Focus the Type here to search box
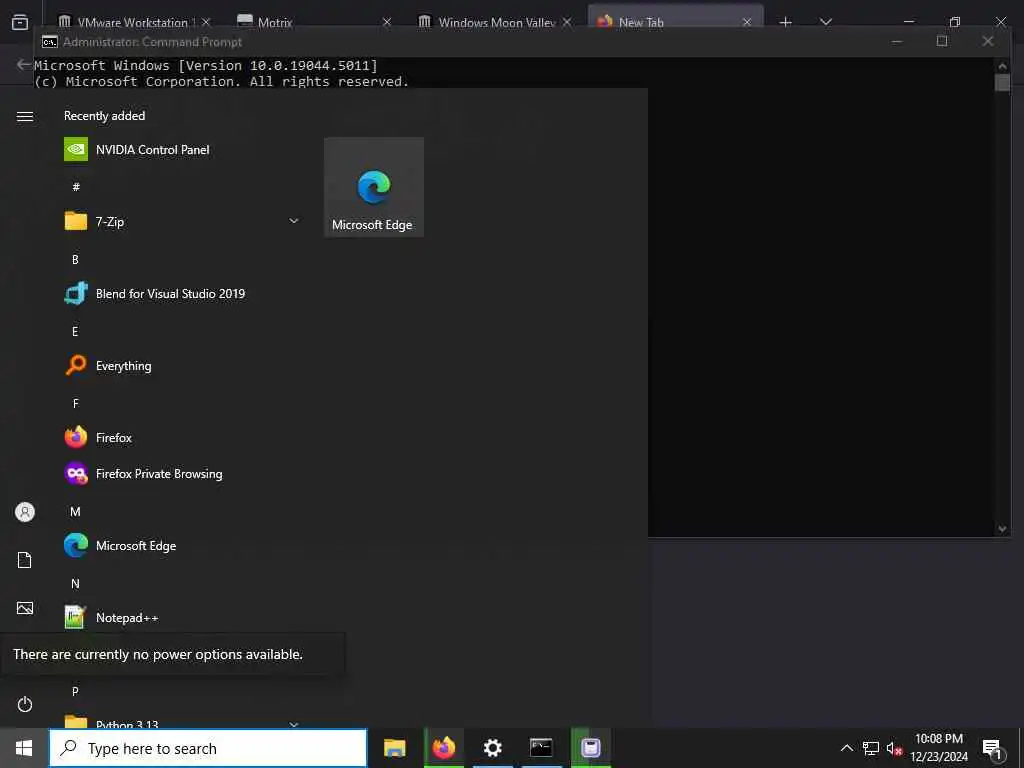The image size is (1024, 768). coord(208,748)
